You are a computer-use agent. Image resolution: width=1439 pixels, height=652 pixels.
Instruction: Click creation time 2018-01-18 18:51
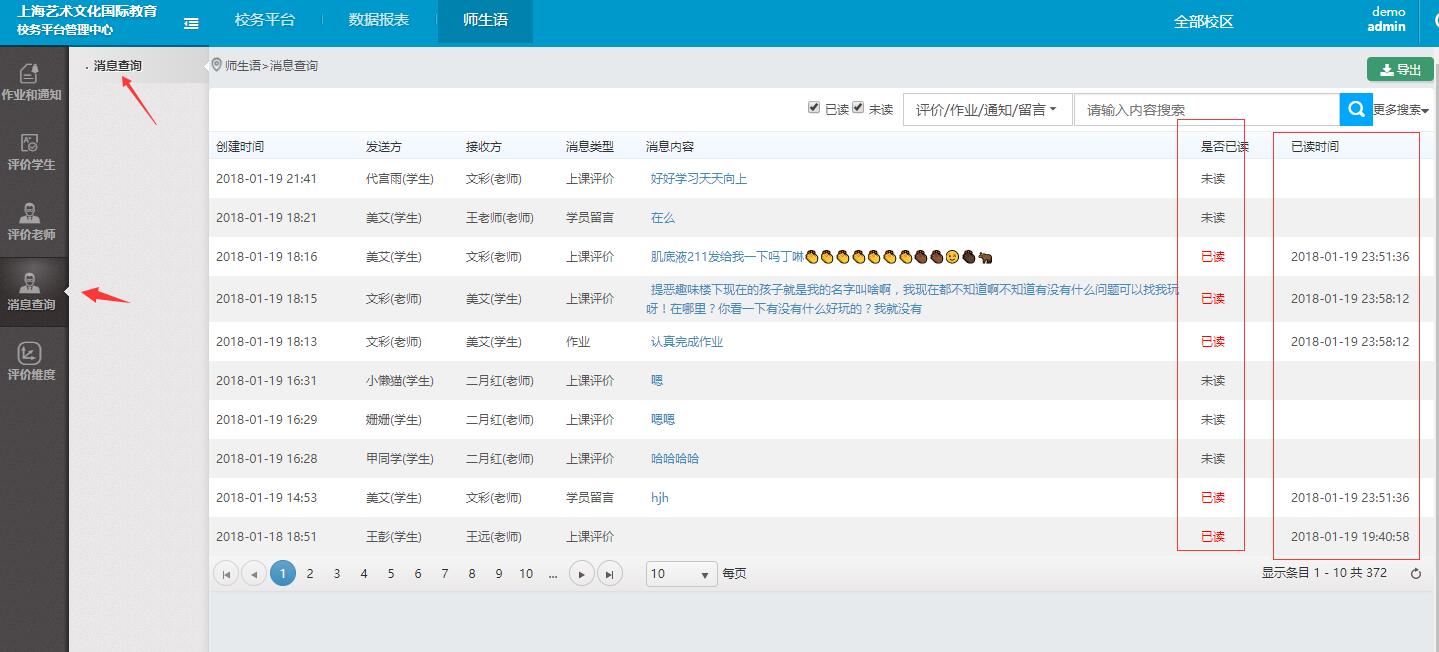click(266, 537)
